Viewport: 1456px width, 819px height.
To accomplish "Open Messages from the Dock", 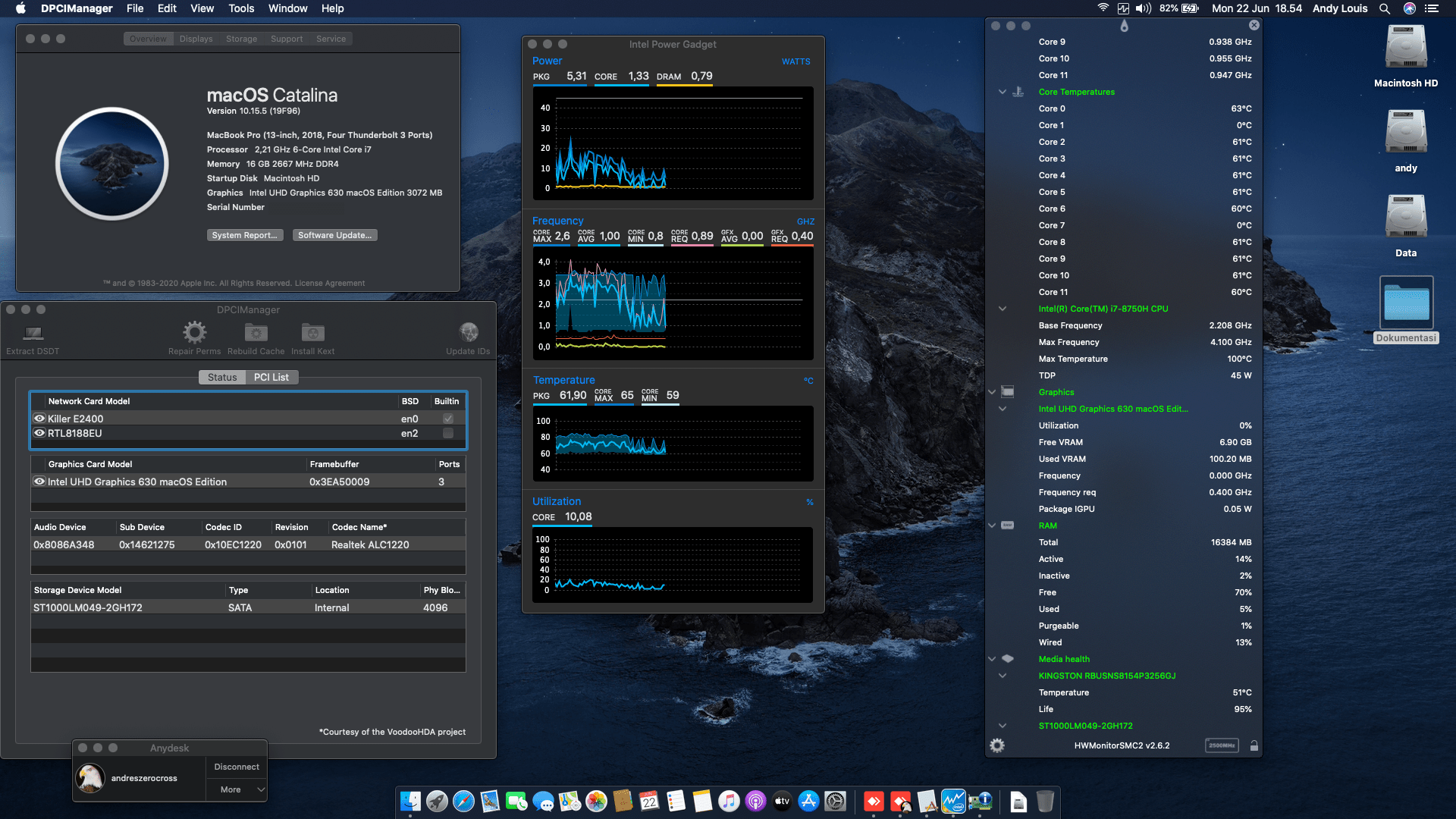I will point(543,801).
